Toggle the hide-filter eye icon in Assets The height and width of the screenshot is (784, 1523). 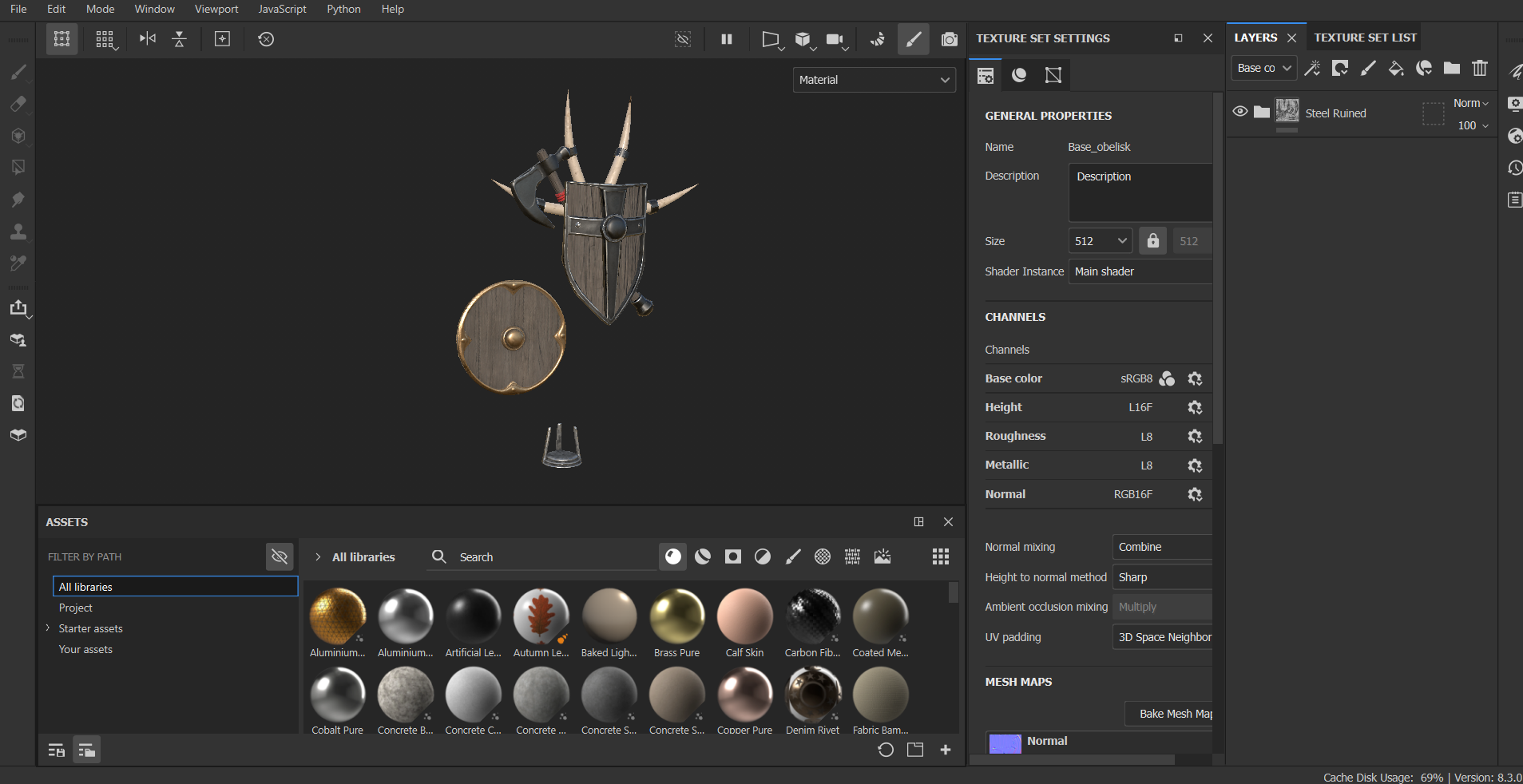pyautogui.click(x=280, y=556)
